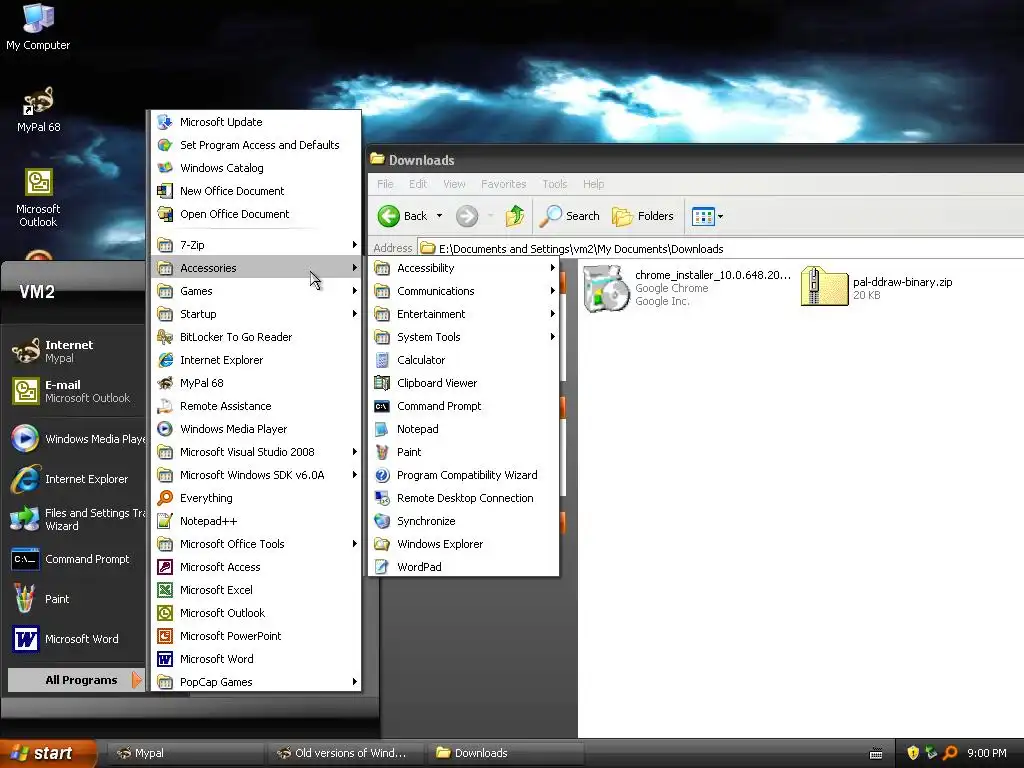Select pal-ddraw-binary.zip file

coord(876,287)
